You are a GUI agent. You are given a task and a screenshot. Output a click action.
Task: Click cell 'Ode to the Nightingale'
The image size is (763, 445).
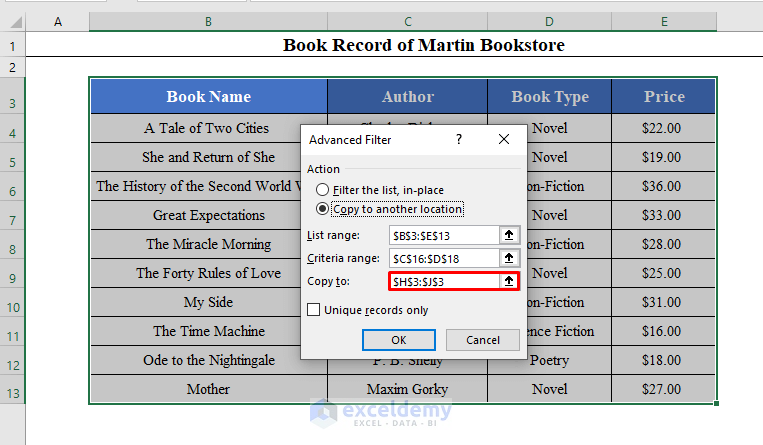click(x=209, y=360)
